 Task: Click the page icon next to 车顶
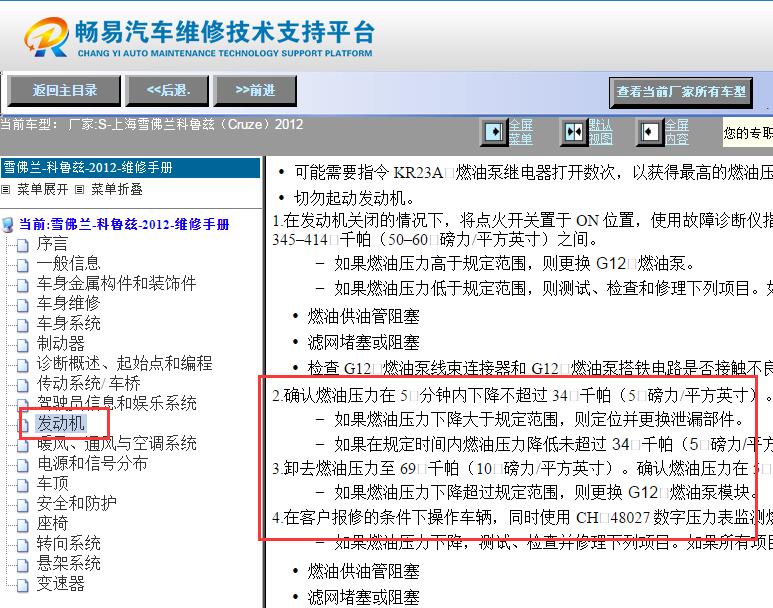point(23,485)
